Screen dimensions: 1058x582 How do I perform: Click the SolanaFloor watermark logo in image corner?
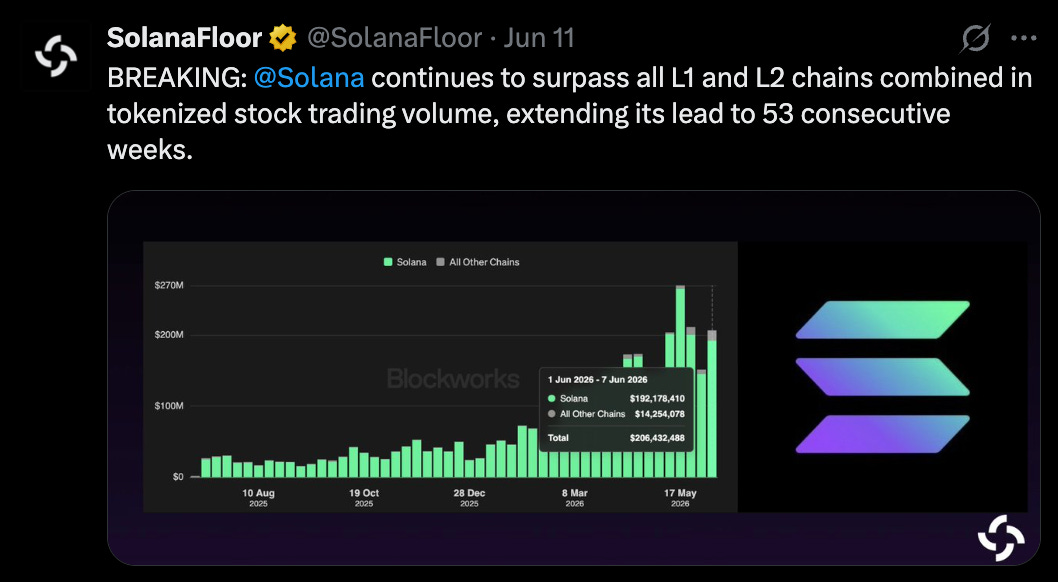point(1001,537)
